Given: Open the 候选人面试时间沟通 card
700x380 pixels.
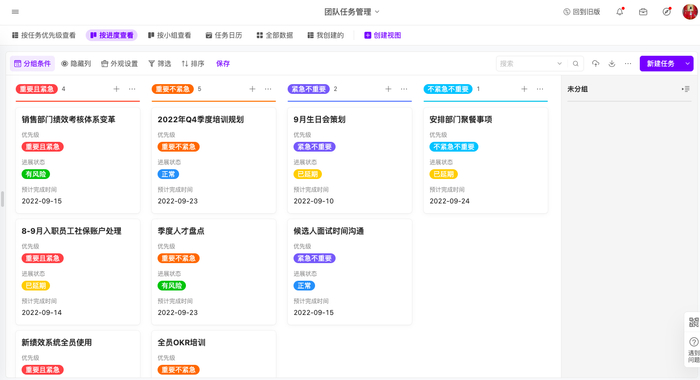Looking at the screenshot, I should [350, 272].
